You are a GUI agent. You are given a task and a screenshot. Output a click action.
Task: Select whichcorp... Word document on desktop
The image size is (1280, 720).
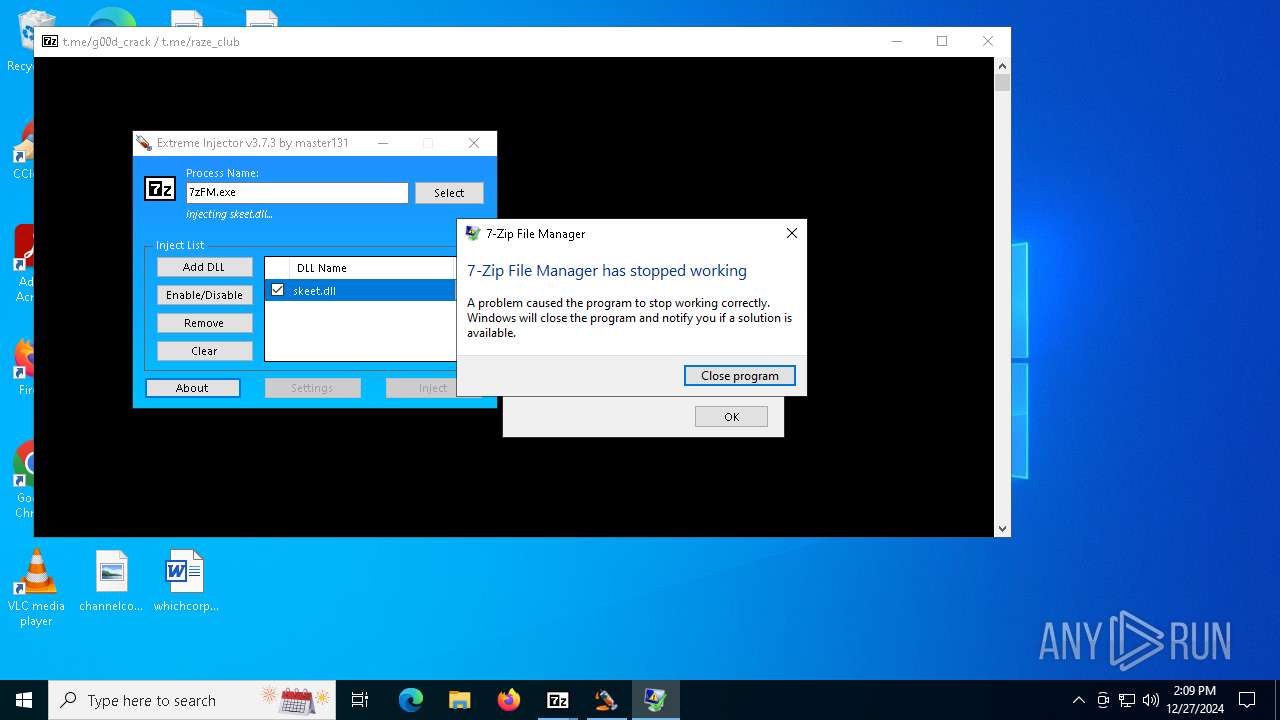pyautogui.click(x=185, y=581)
